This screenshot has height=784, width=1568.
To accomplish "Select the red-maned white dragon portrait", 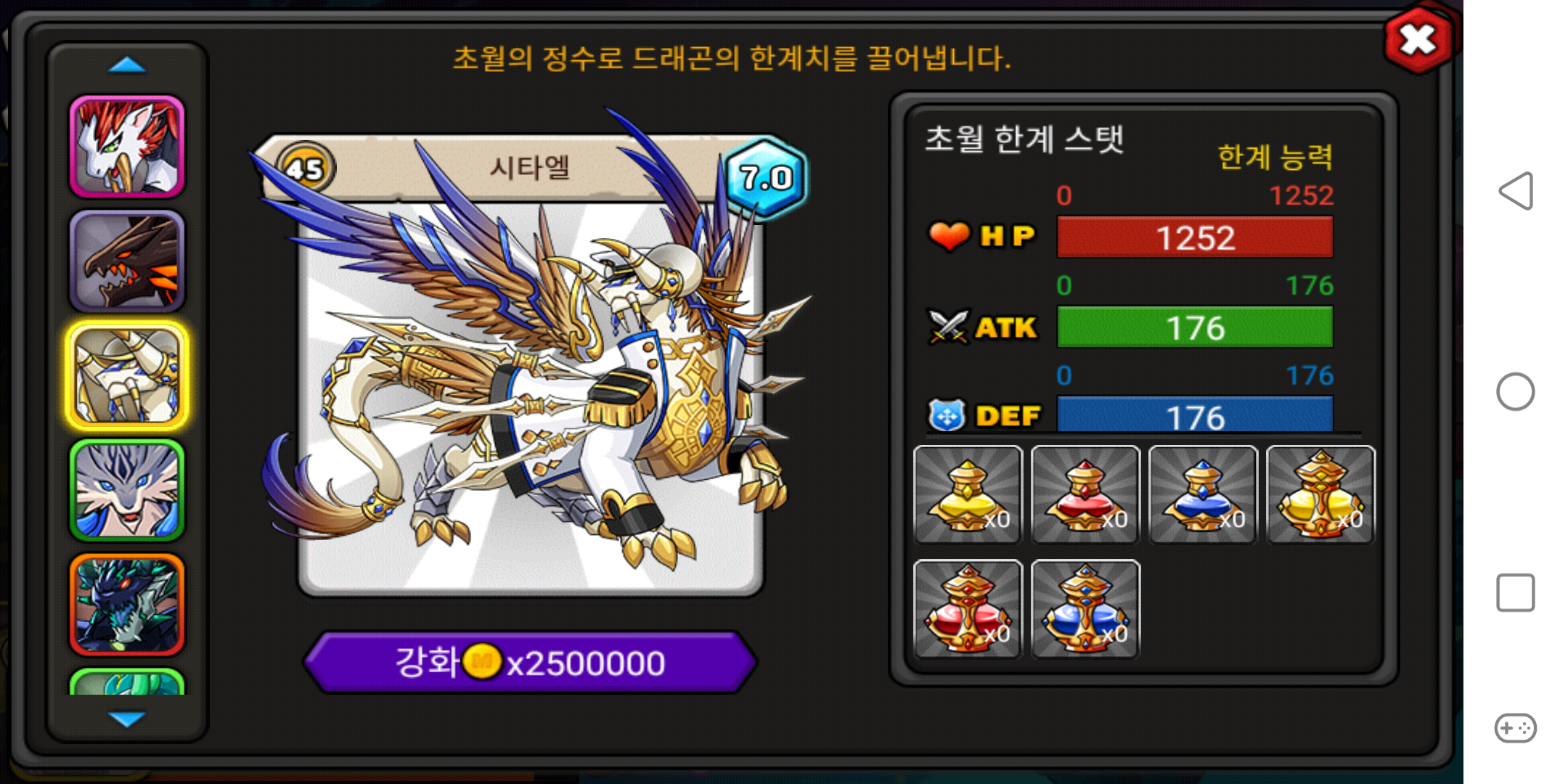I will [127, 147].
